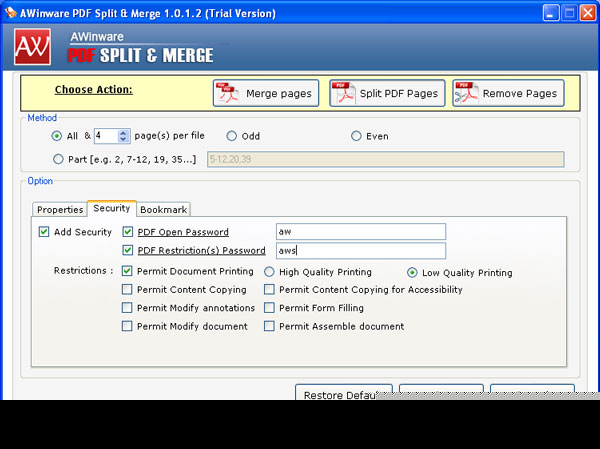Click the merge PDF icon on Merge pages
600x449 pixels.
click(228, 93)
